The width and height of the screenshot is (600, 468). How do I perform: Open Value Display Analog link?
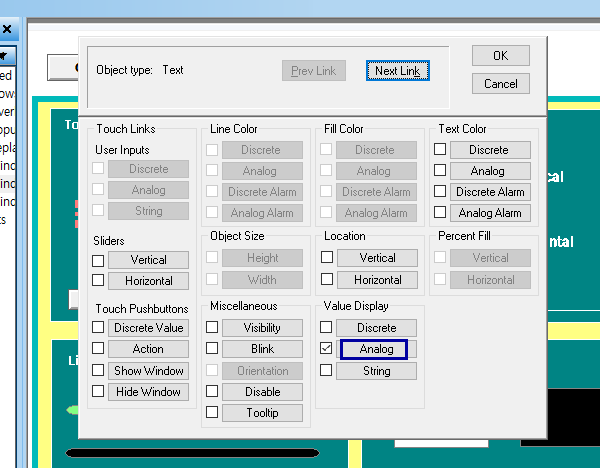(377, 349)
